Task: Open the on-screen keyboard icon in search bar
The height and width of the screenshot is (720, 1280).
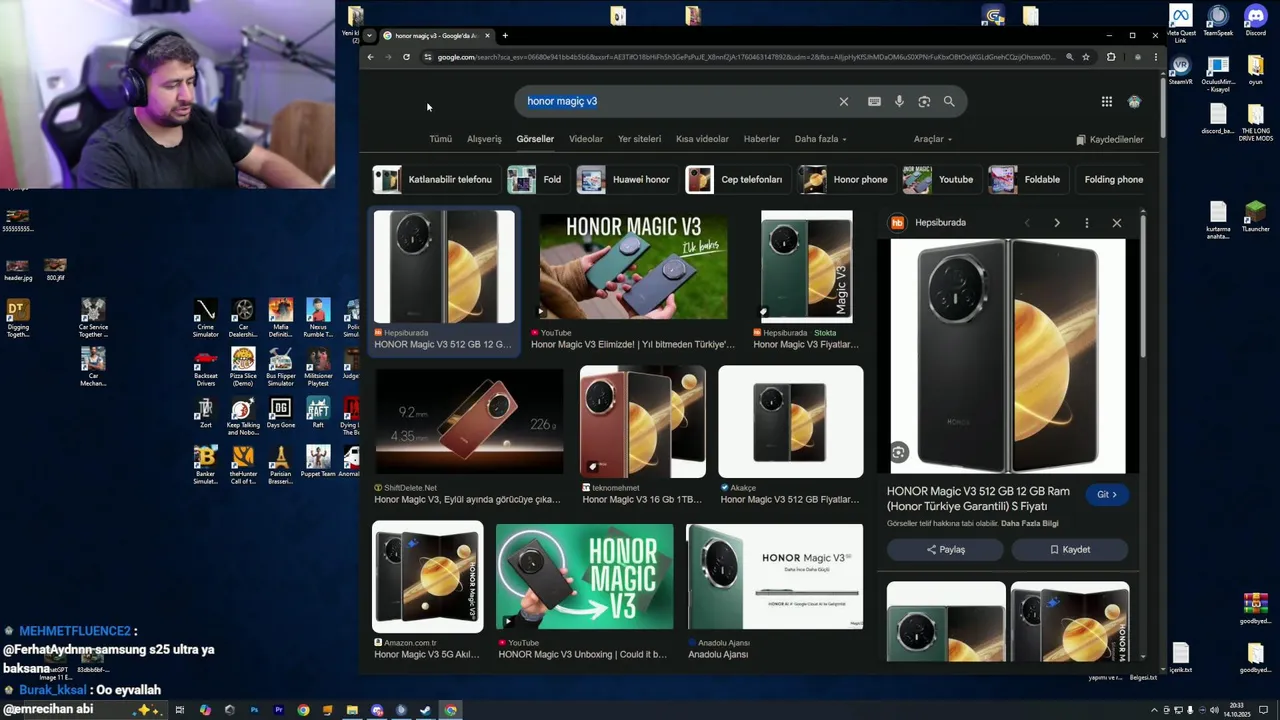Action: click(x=874, y=101)
